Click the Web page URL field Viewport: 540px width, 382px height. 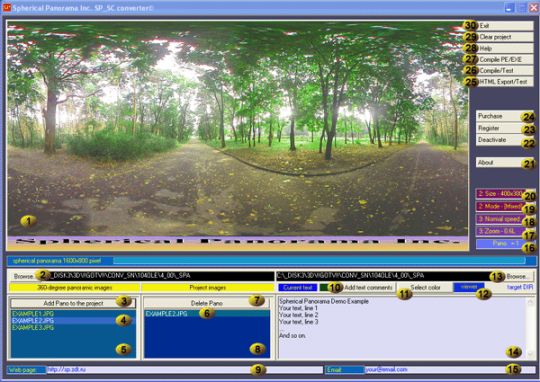[x=185, y=370]
